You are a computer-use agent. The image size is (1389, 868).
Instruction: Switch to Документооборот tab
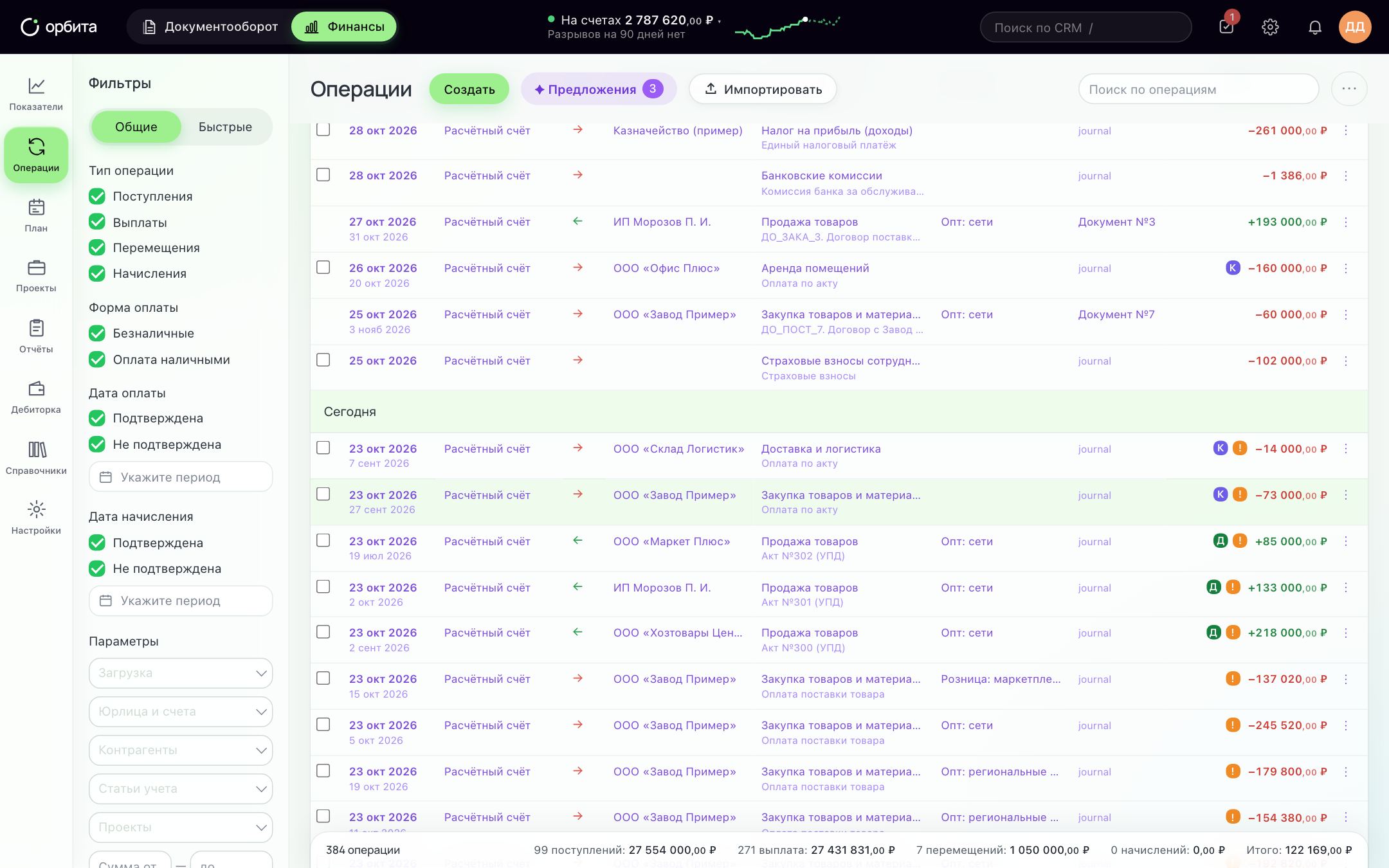click(210, 27)
